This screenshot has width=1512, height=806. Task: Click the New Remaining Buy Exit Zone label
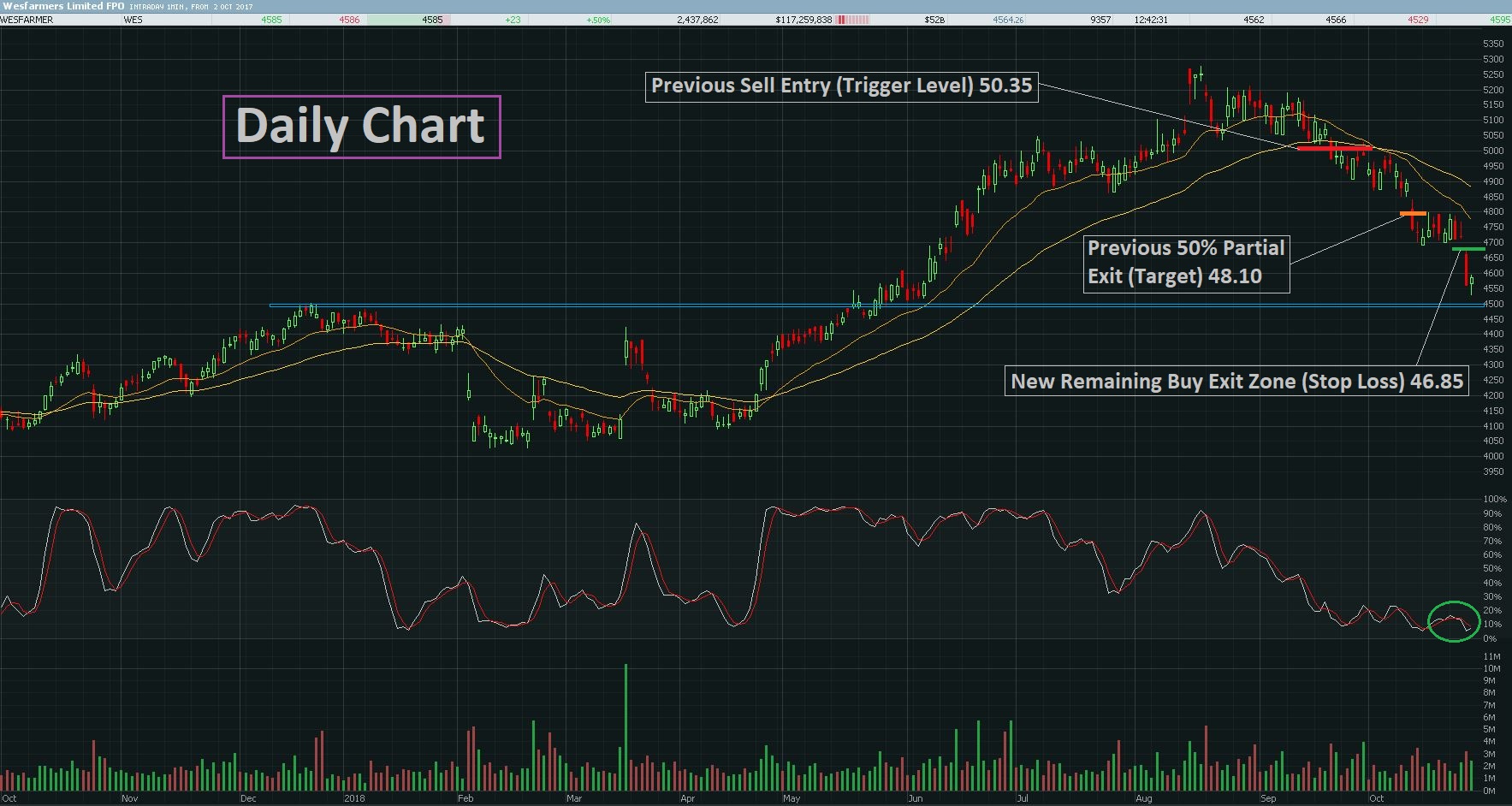click(x=1237, y=381)
